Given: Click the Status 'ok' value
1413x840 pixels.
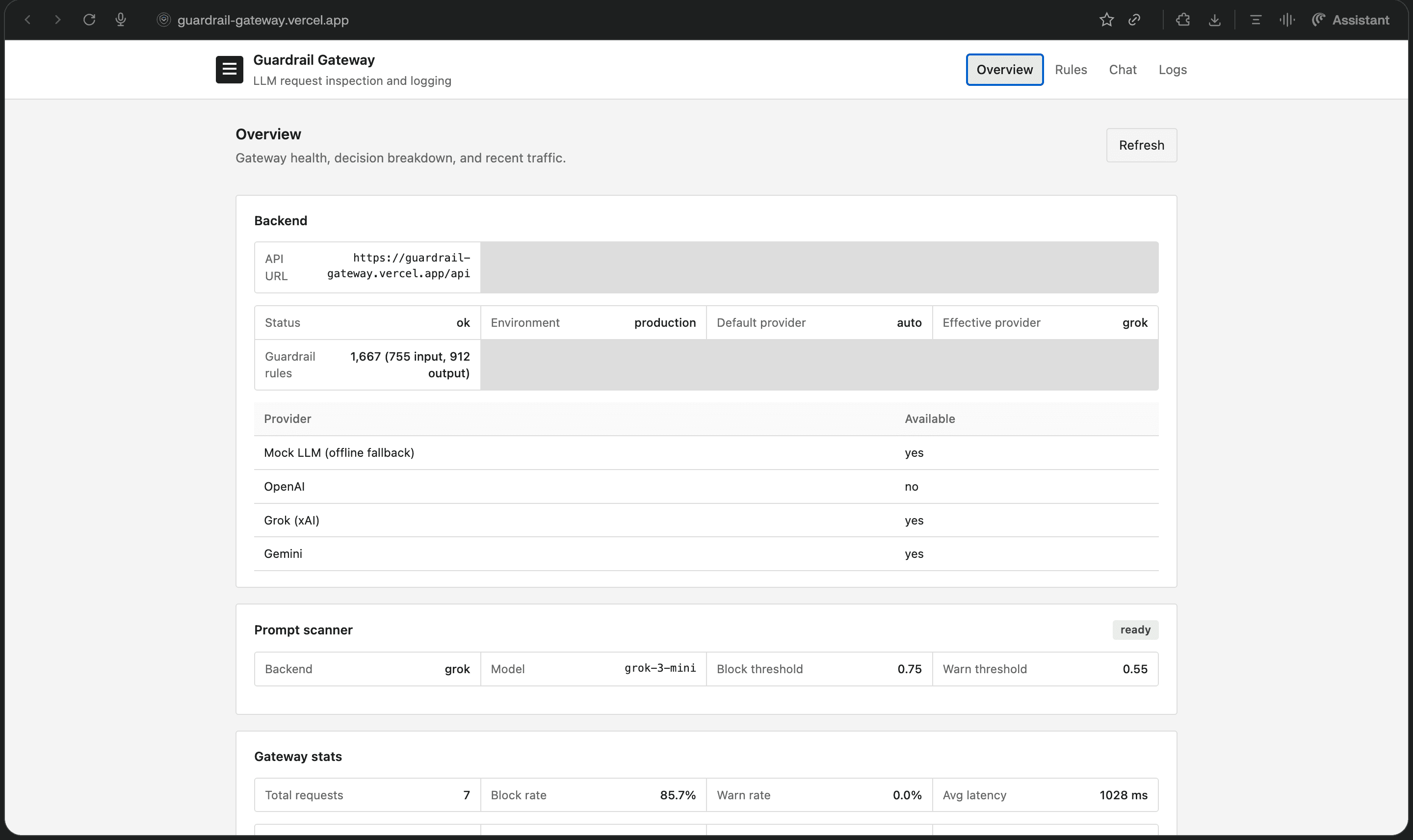Looking at the screenshot, I should coord(463,323).
